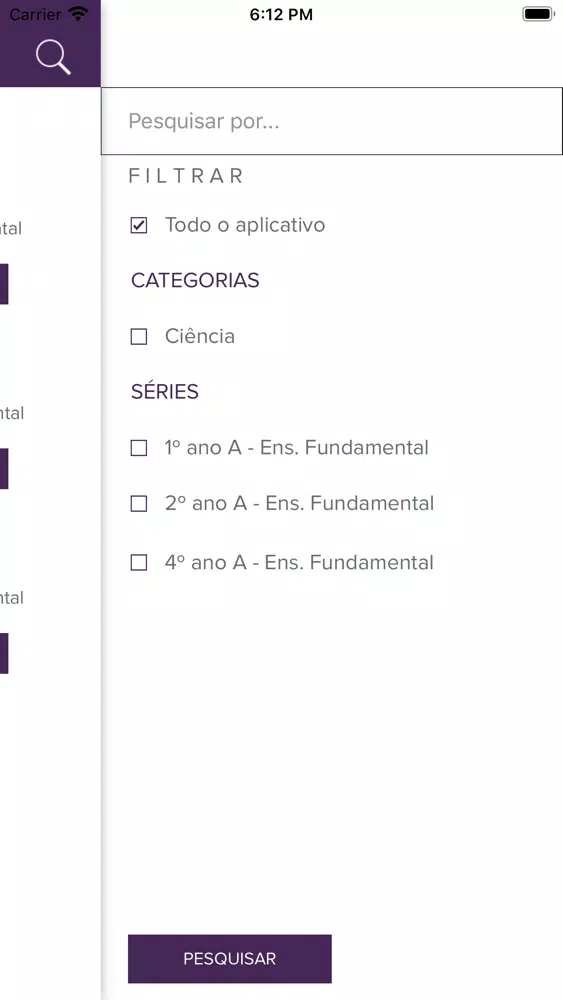Select the 'Todo o aplicativo' label text
This screenshot has height=1000, width=563.
tap(245, 225)
